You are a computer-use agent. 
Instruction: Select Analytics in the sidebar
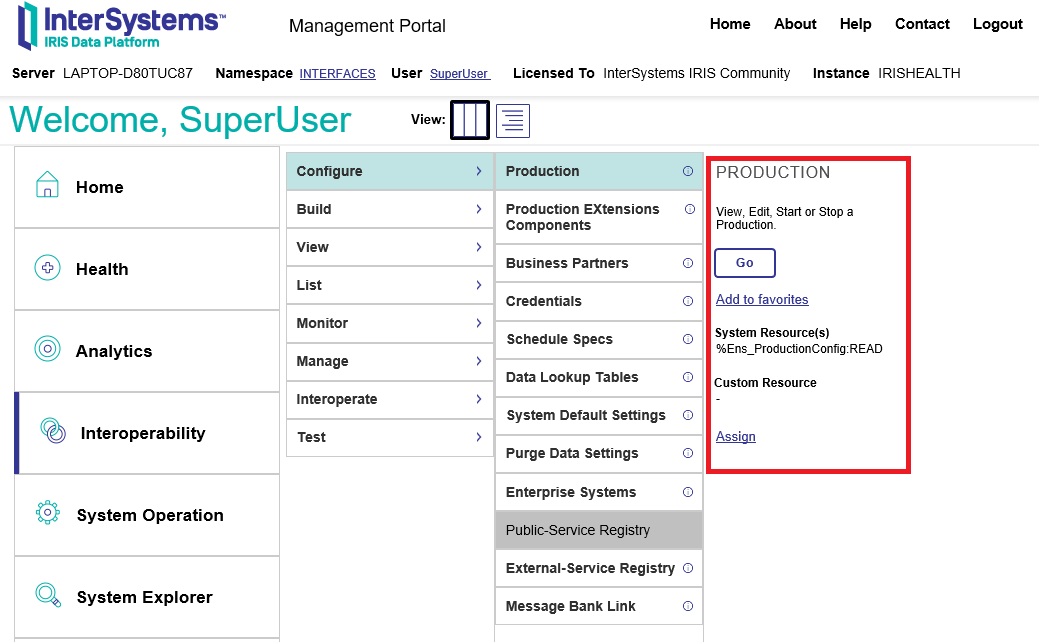(x=147, y=351)
